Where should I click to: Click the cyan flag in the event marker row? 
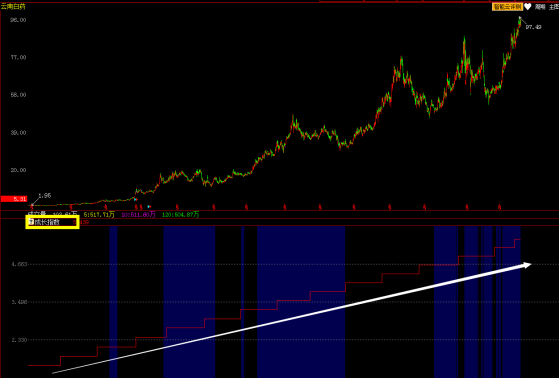click(x=149, y=206)
